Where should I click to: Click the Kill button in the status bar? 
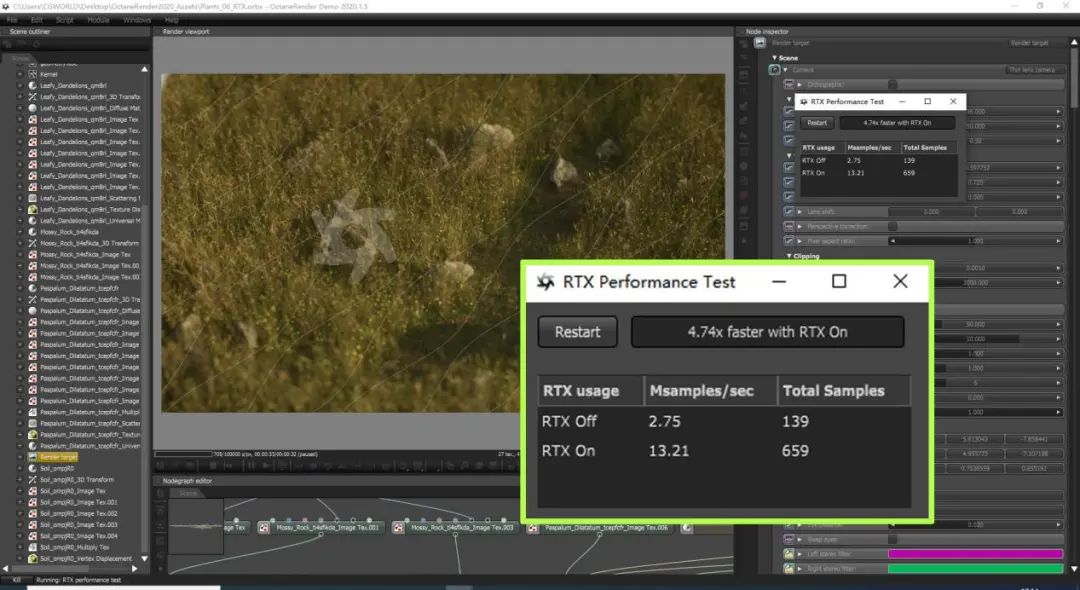click(x=16, y=580)
